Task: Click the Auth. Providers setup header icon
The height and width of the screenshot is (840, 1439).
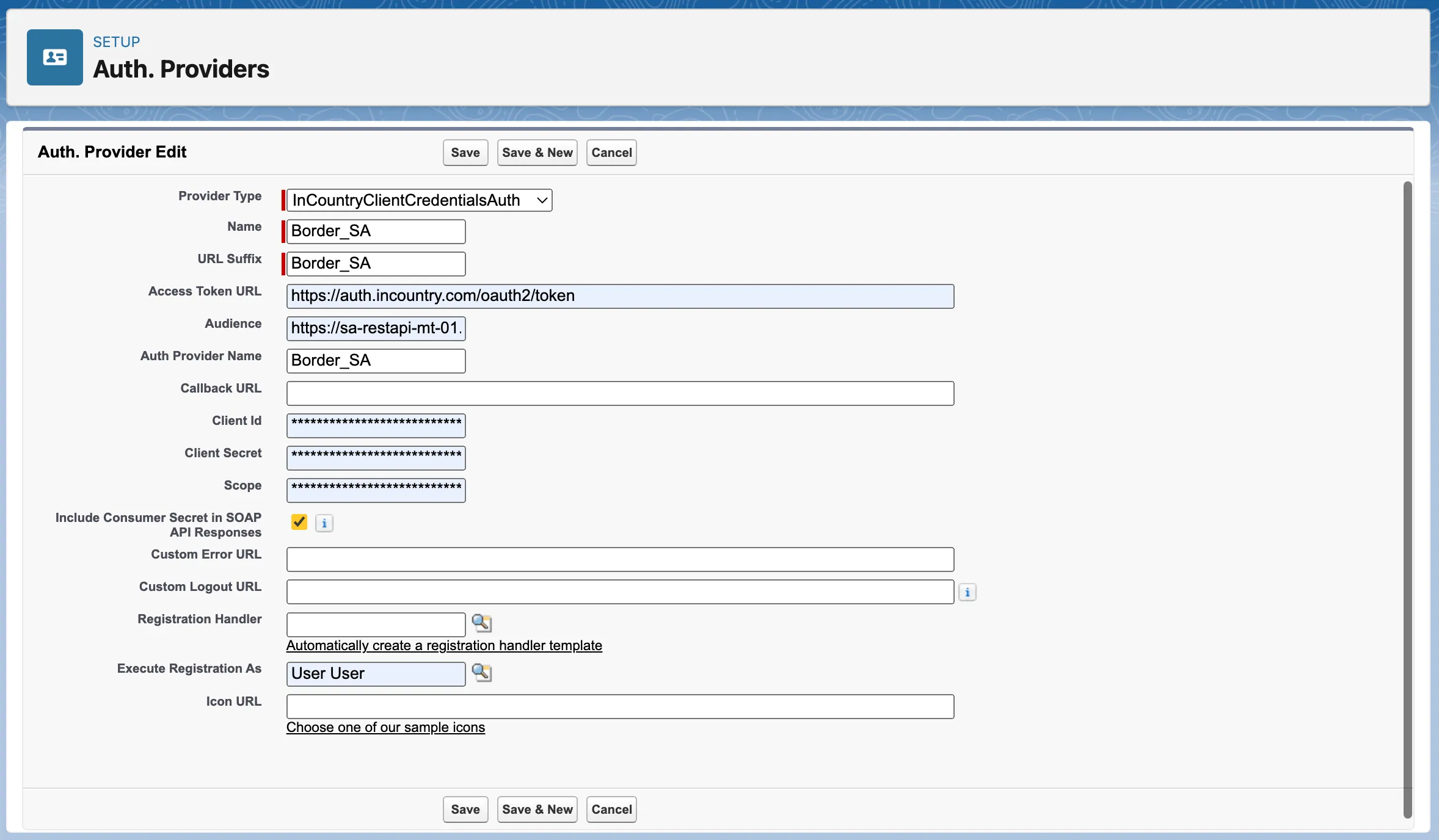Action: coord(55,57)
